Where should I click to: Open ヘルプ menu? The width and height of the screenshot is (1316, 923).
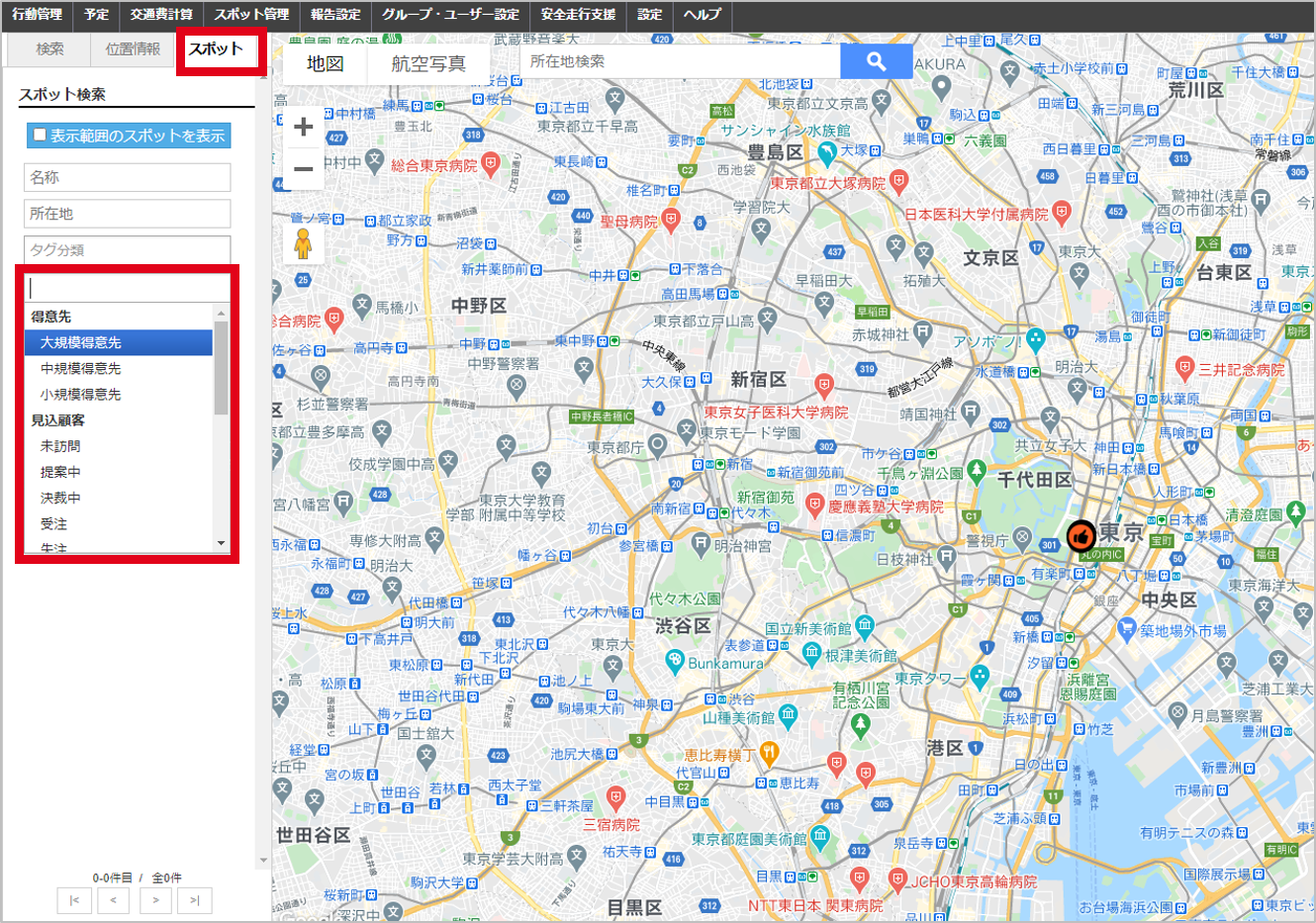tap(703, 15)
